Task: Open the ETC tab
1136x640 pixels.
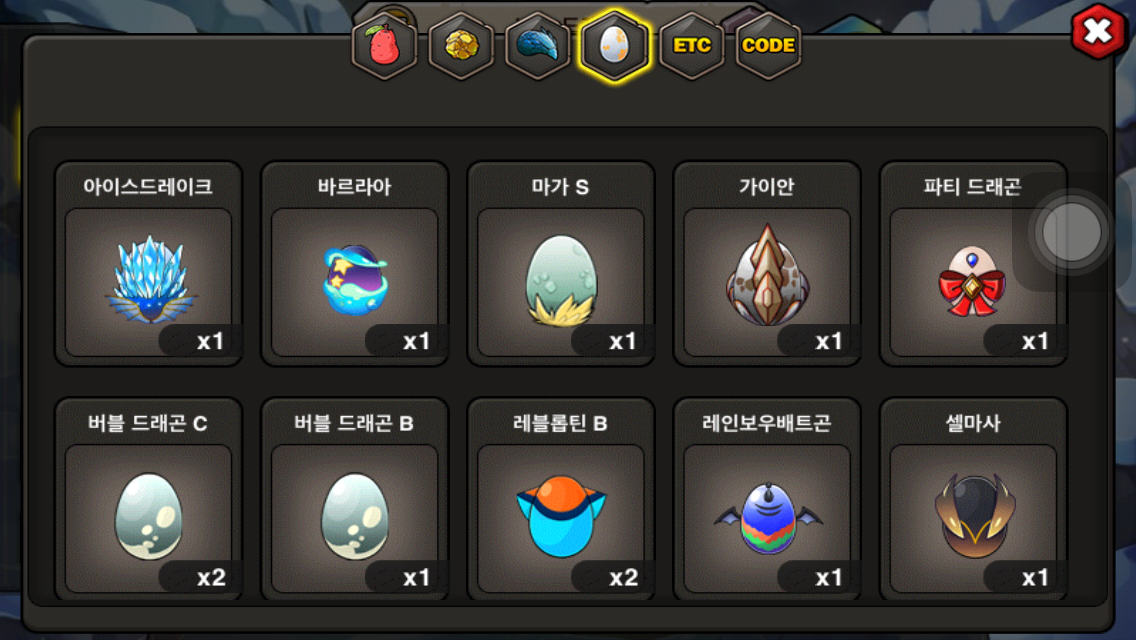Action: coord(692,46)
